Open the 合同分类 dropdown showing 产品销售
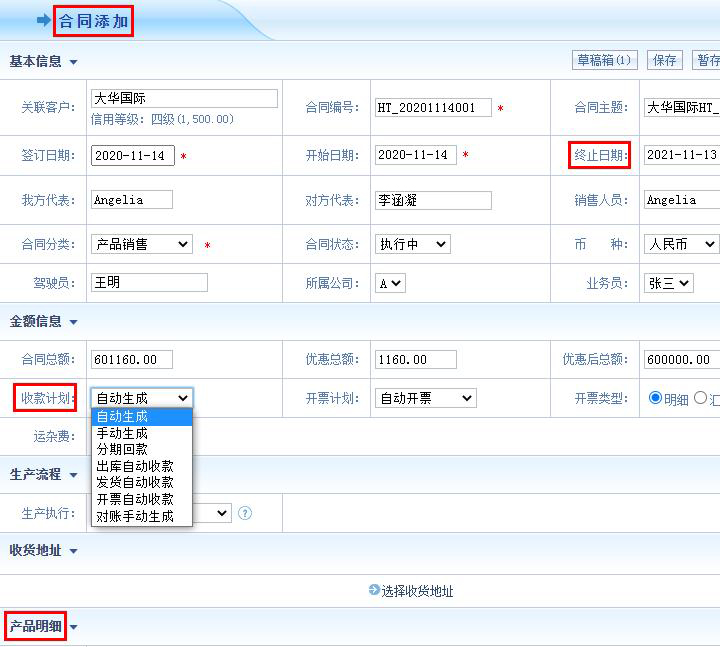This screenshot has height=647, width=720. coord(142,244)
